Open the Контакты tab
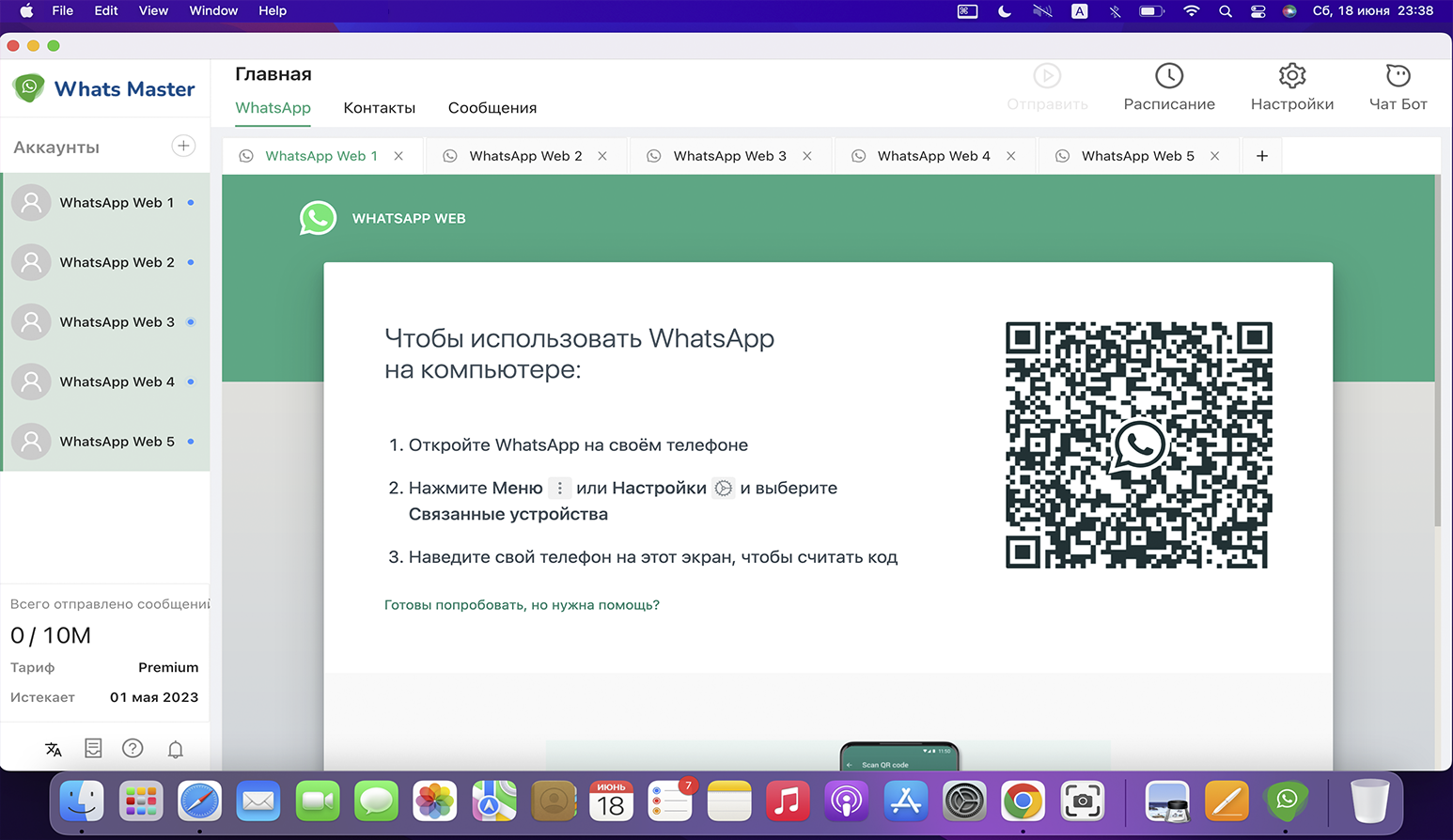 pos(379,108)
